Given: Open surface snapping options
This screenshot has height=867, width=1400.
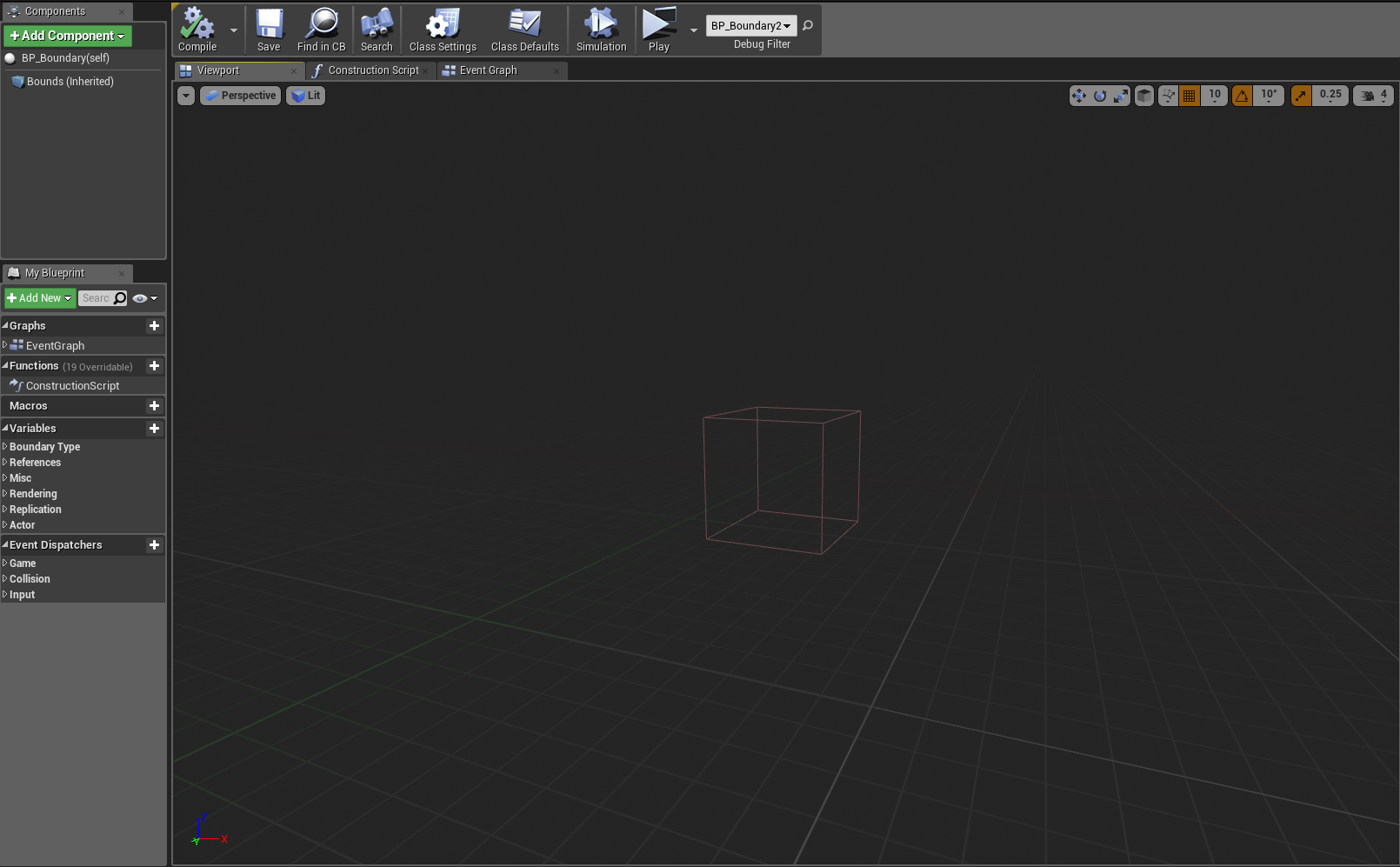Looking at the screenshot, I should (1169, 96).
